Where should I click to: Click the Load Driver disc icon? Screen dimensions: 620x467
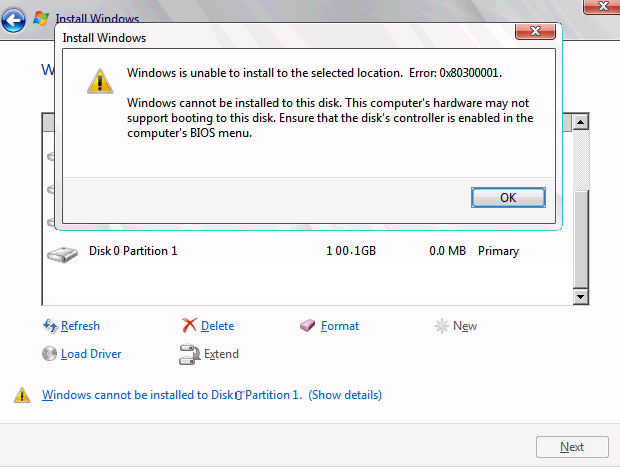coord(50,354)
